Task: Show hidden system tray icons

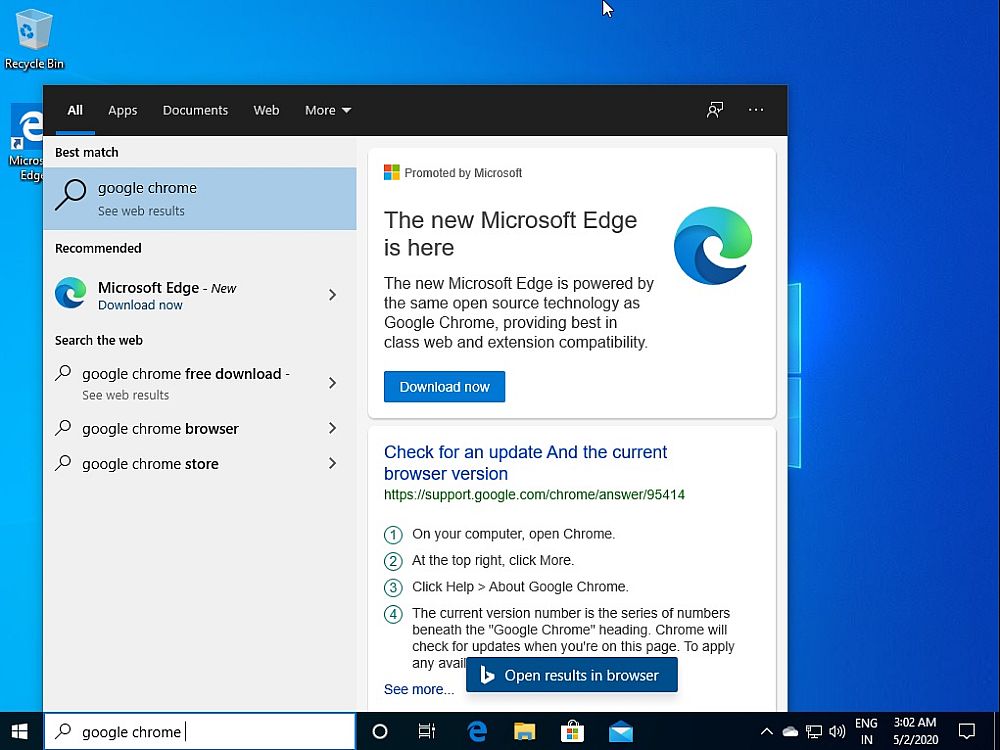Action: pyautogui.click(x=767, y=731)
